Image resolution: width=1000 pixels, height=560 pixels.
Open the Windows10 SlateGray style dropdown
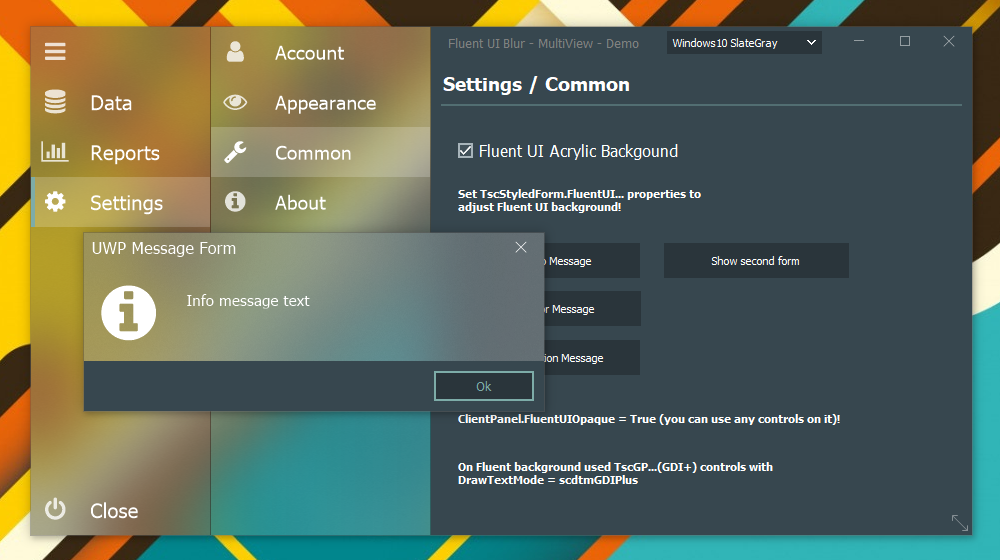pyautogui.click(x=744, y=43)
